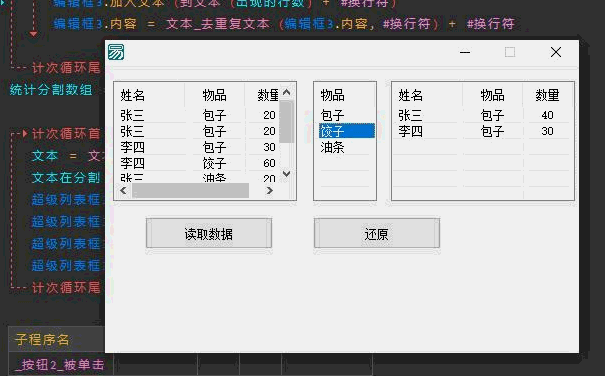
Task: Click the app logo icon in title bar
Action: pos(116,52)
